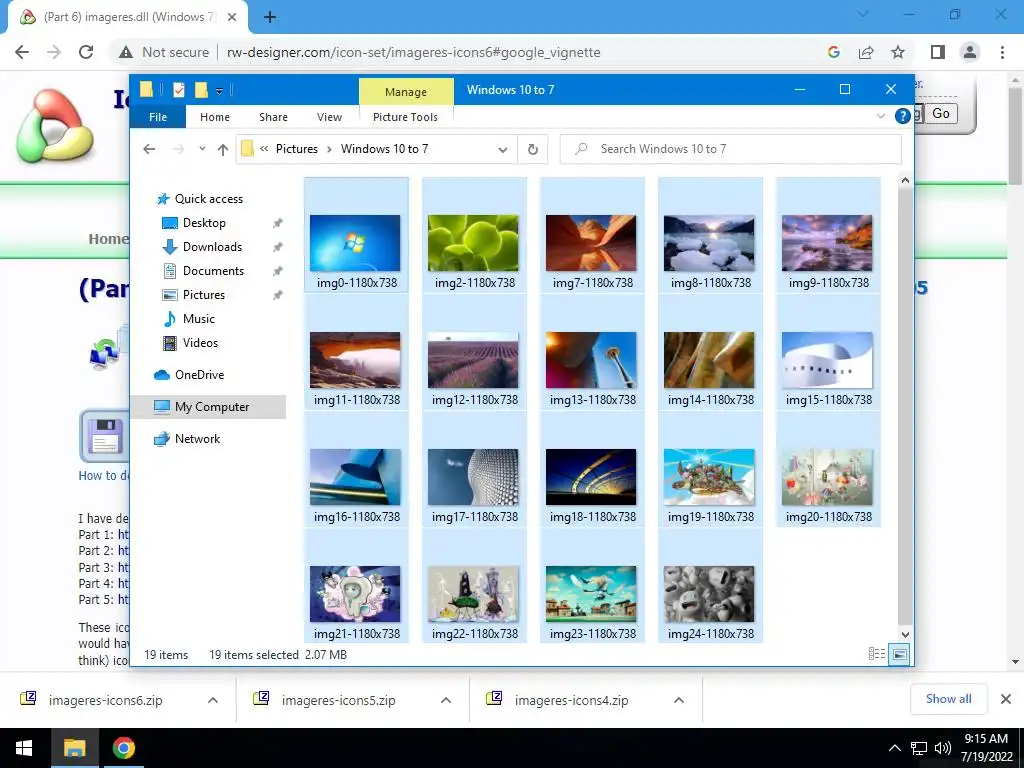The height and width of the screenshot is (768, 1024).
Task: Click the Explorer scrollbar up arrow
Action: coord(905,180)
